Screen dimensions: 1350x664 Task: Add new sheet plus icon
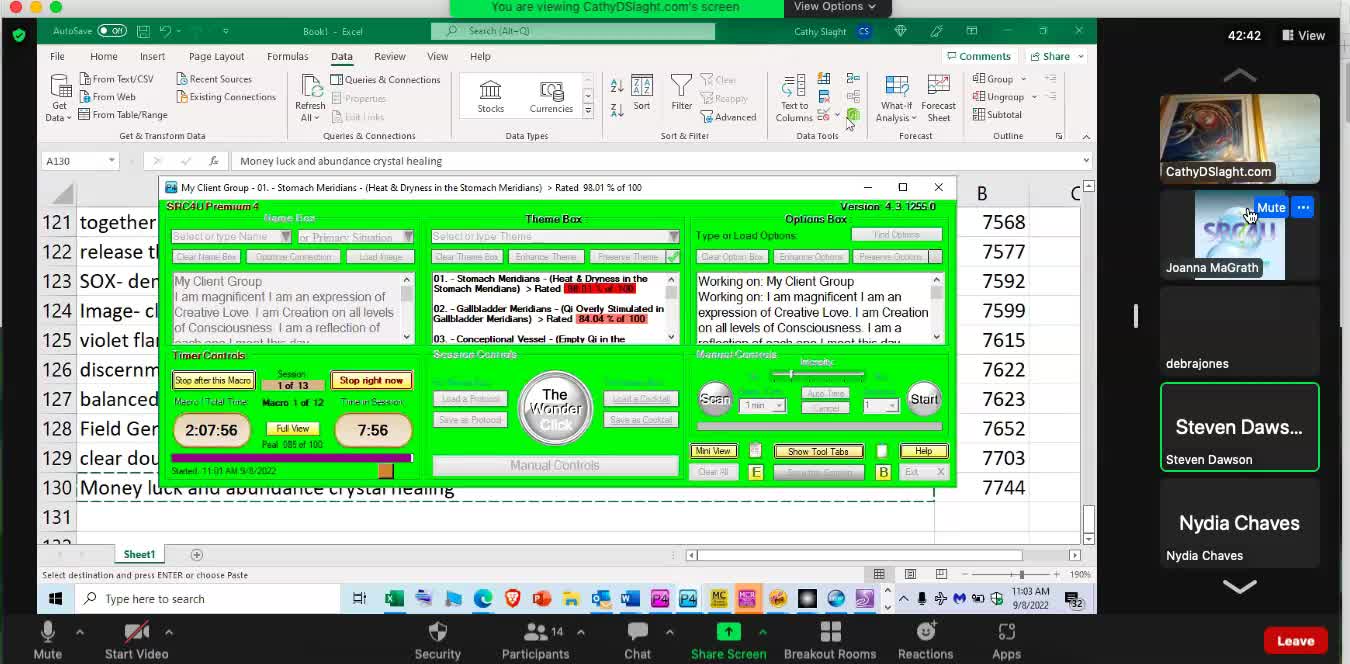[x=197, y=555]
